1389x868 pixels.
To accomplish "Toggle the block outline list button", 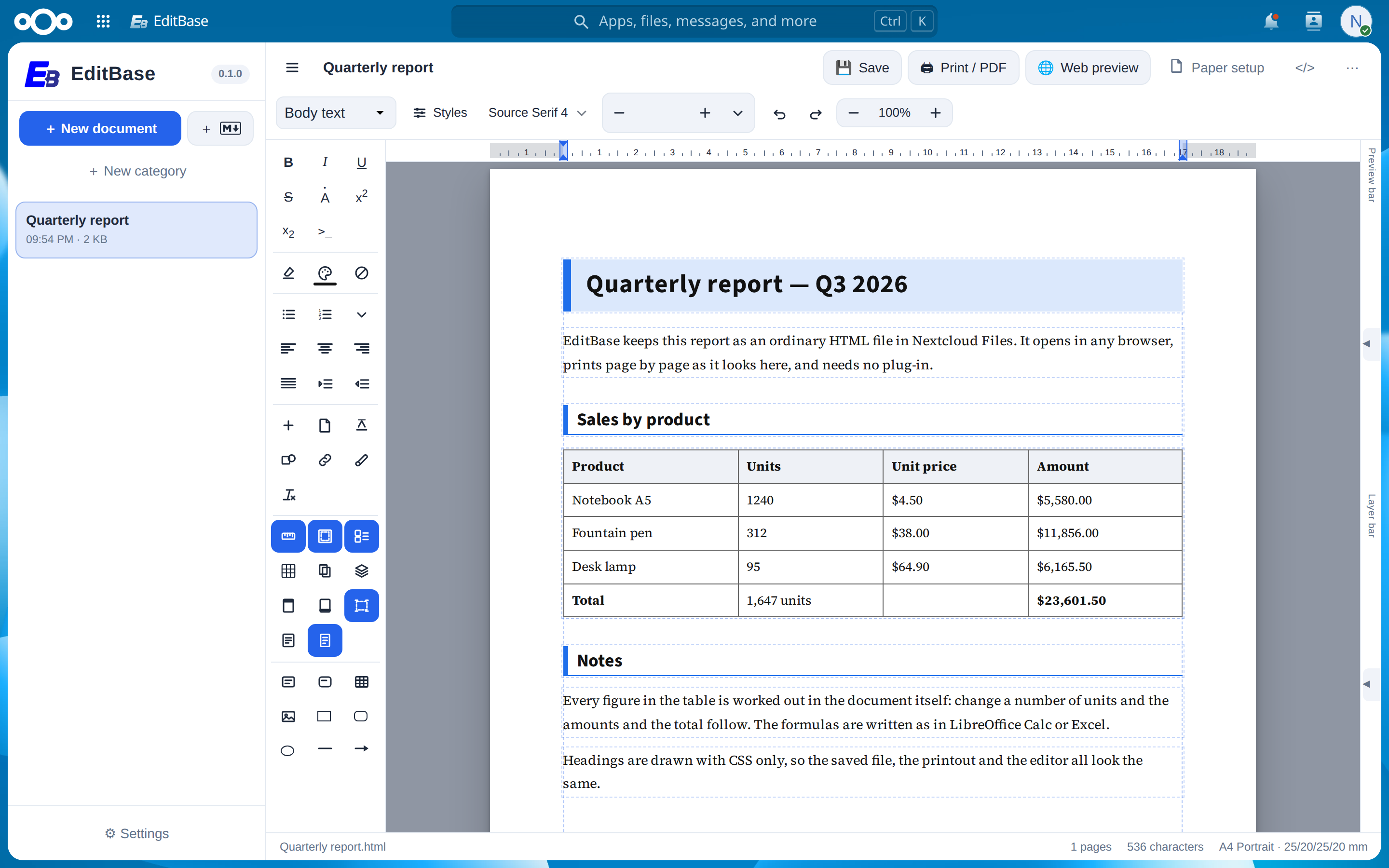I will pos(362,536).
